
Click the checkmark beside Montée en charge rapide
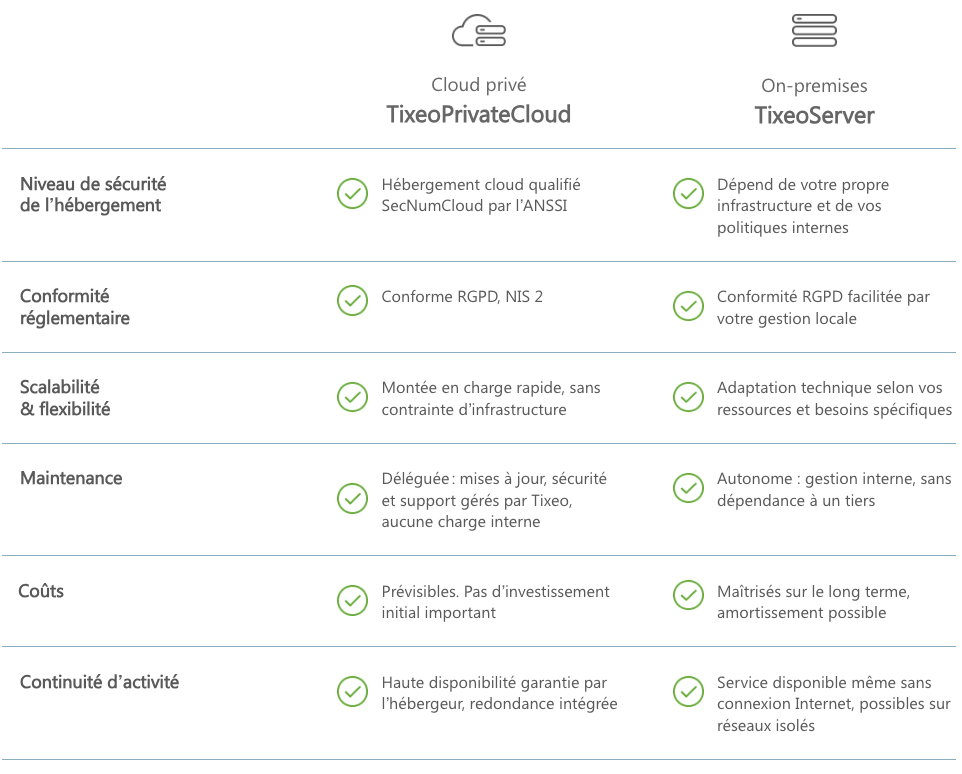click(x=352, y=397)
